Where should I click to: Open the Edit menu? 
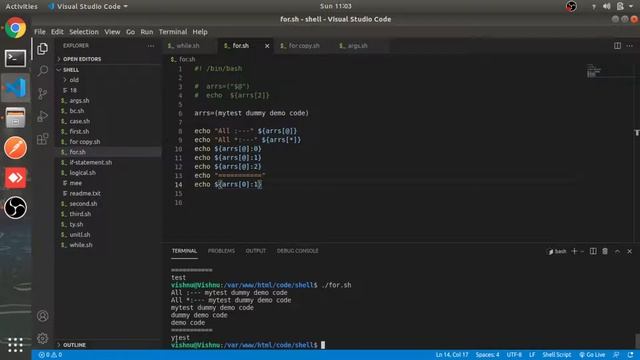click(x=57, y=32)
